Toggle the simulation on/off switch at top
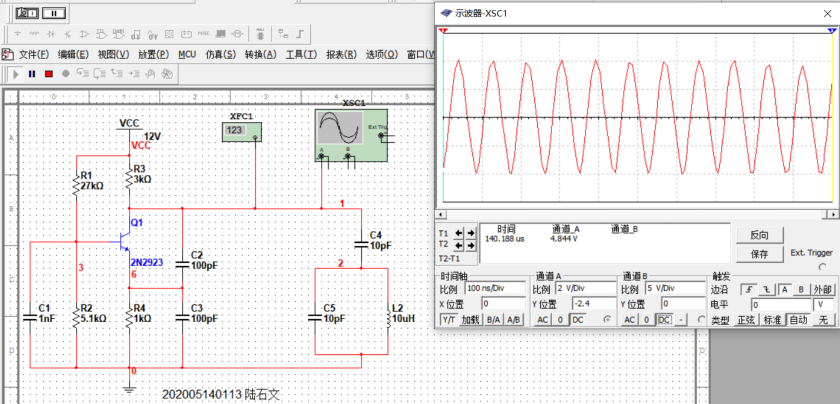840x404 pixels. click(27, 13)
